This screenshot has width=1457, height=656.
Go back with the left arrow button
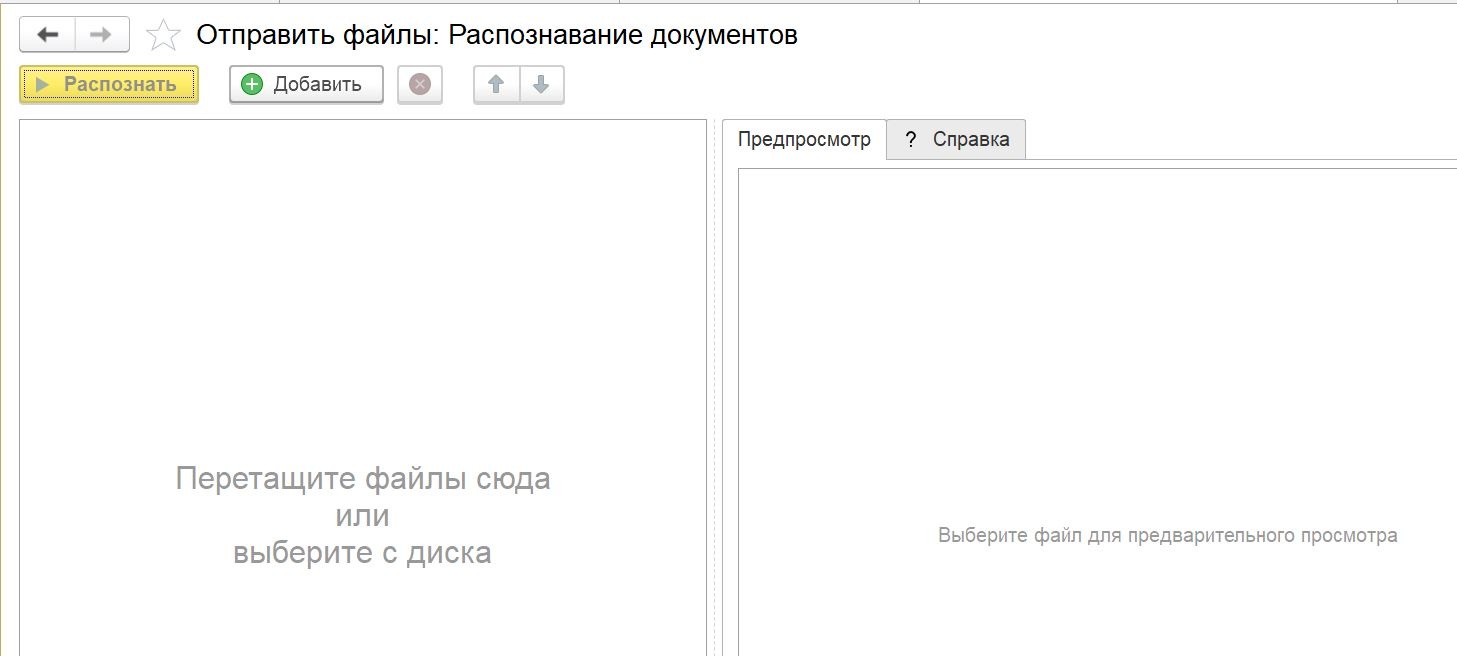(47, 35)
